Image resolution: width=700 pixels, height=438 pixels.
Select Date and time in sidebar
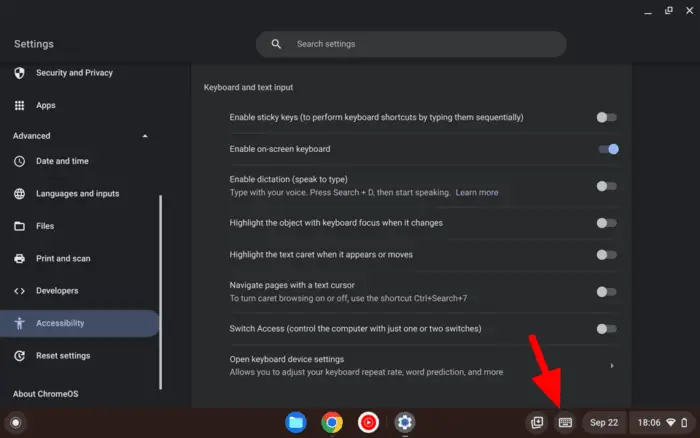[x=62, y=161]
